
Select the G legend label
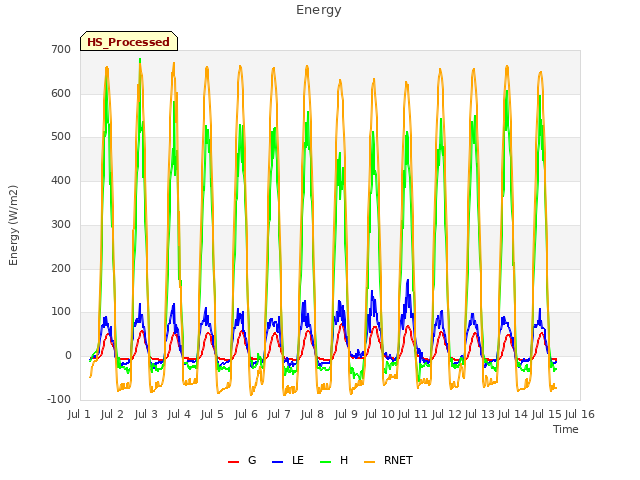click(252, 460)
